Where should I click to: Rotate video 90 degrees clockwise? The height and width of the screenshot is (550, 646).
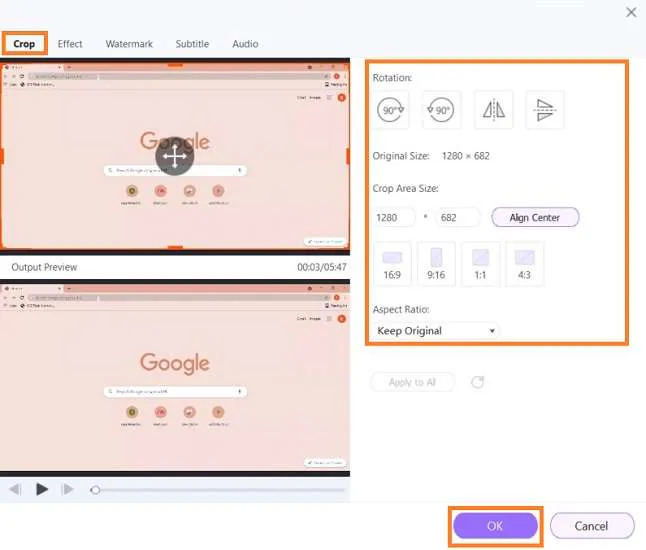[391, 110]
